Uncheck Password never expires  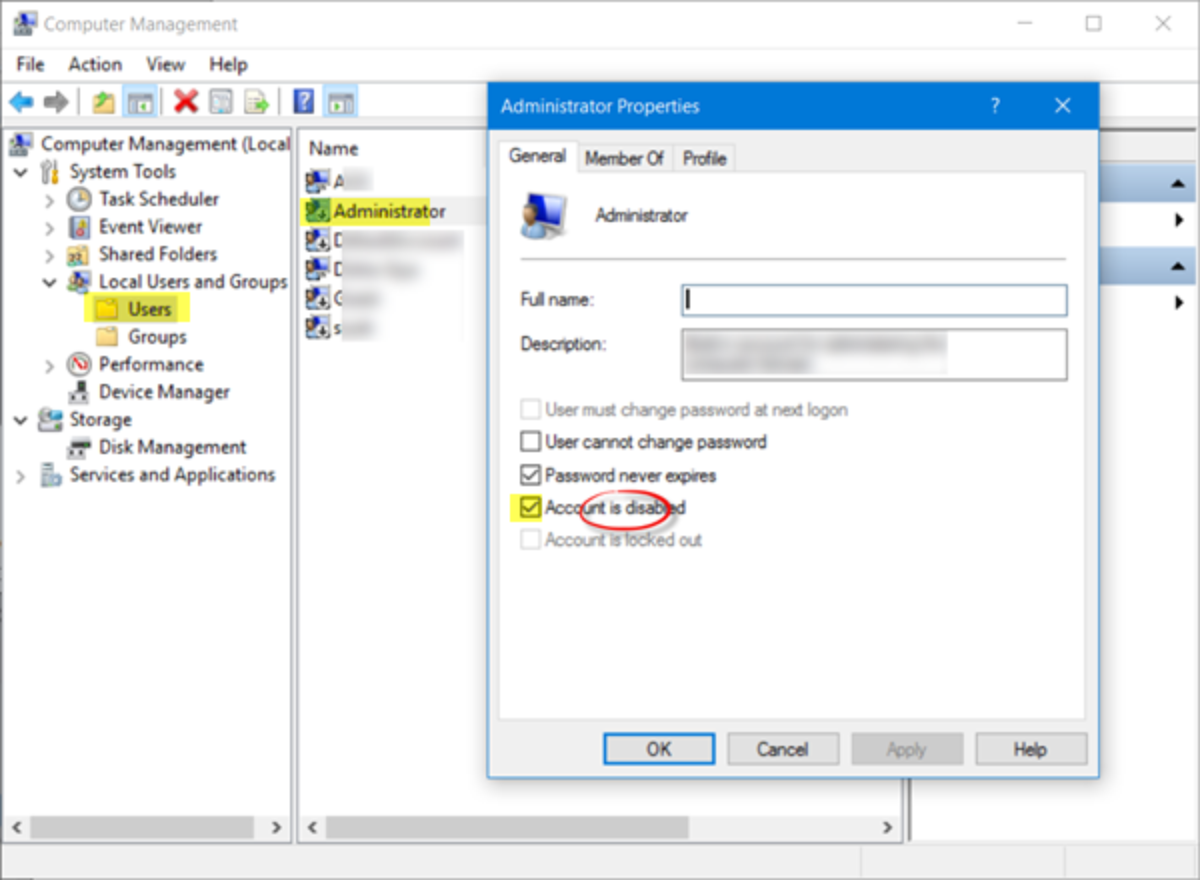tap(530, 475)
